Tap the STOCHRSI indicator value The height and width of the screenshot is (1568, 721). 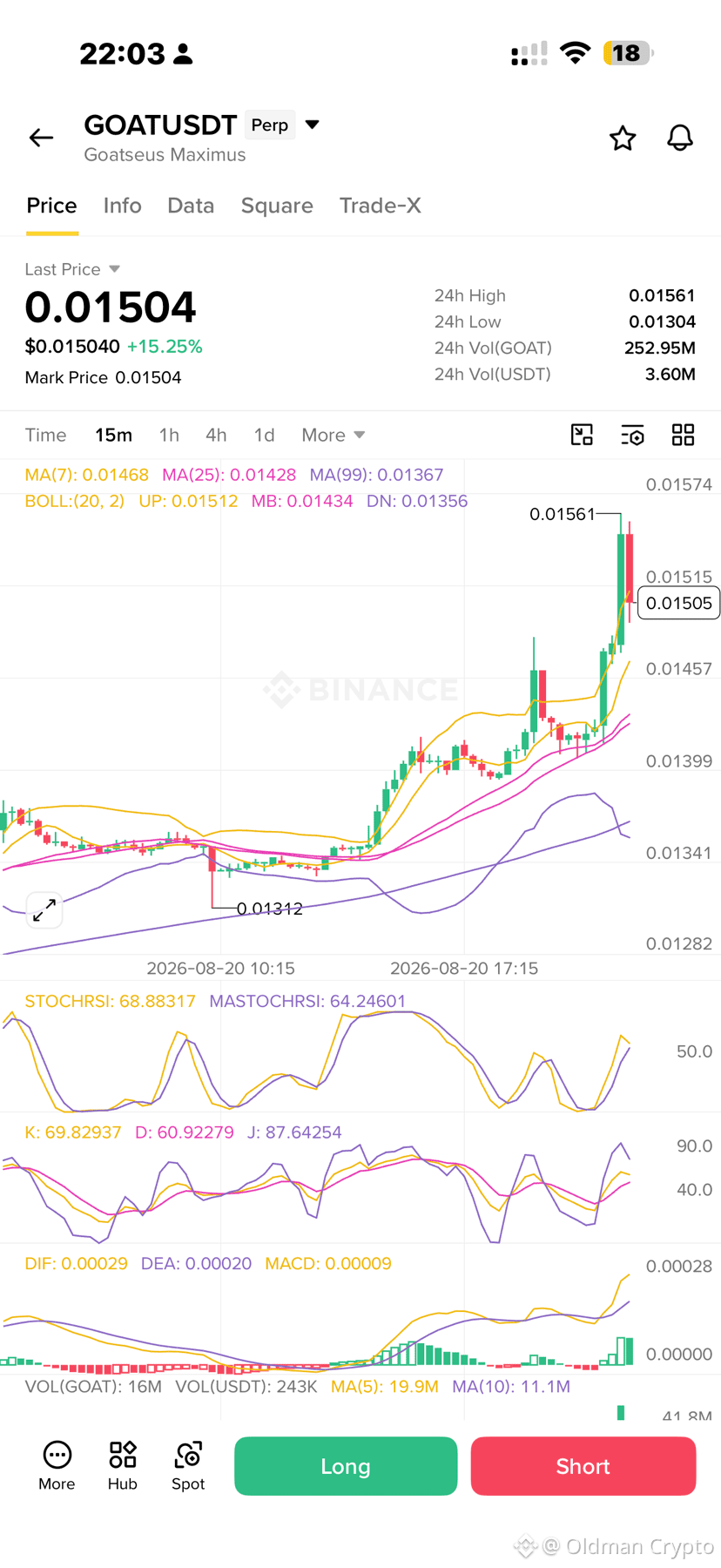click(x=111, y=1001)
